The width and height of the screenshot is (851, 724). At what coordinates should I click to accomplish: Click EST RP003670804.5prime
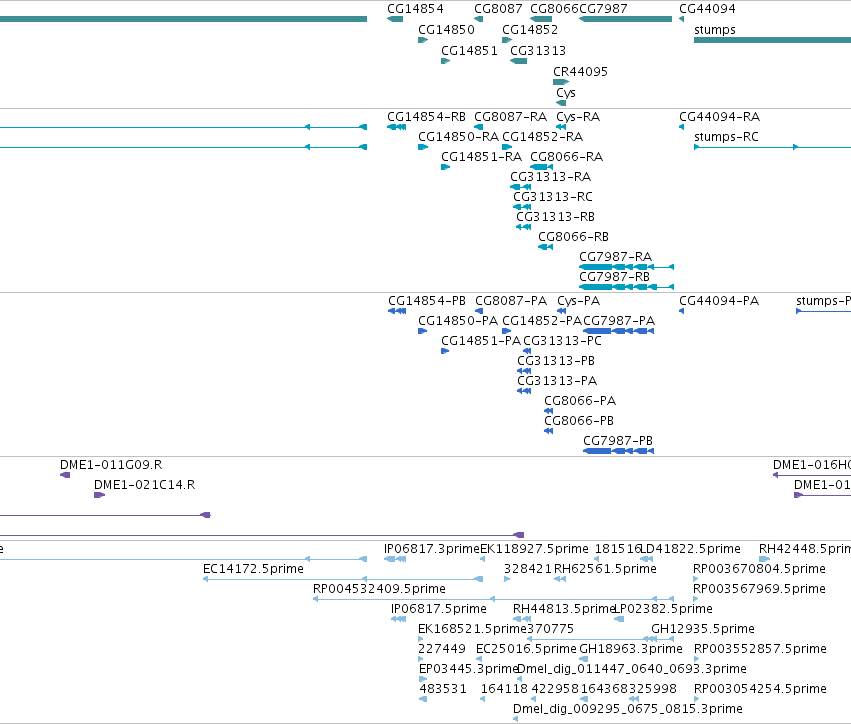click(759, 569)
